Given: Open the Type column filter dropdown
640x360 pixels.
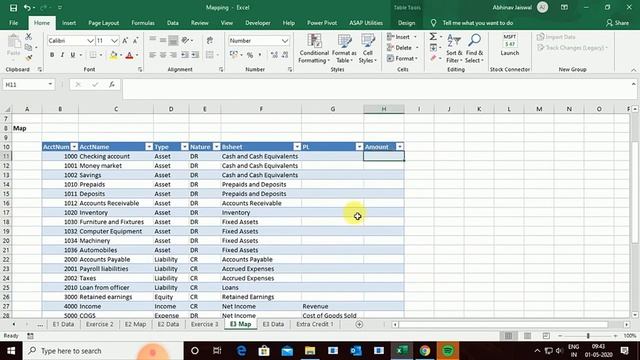Looking at the screenshot, I should pos(184,147).
